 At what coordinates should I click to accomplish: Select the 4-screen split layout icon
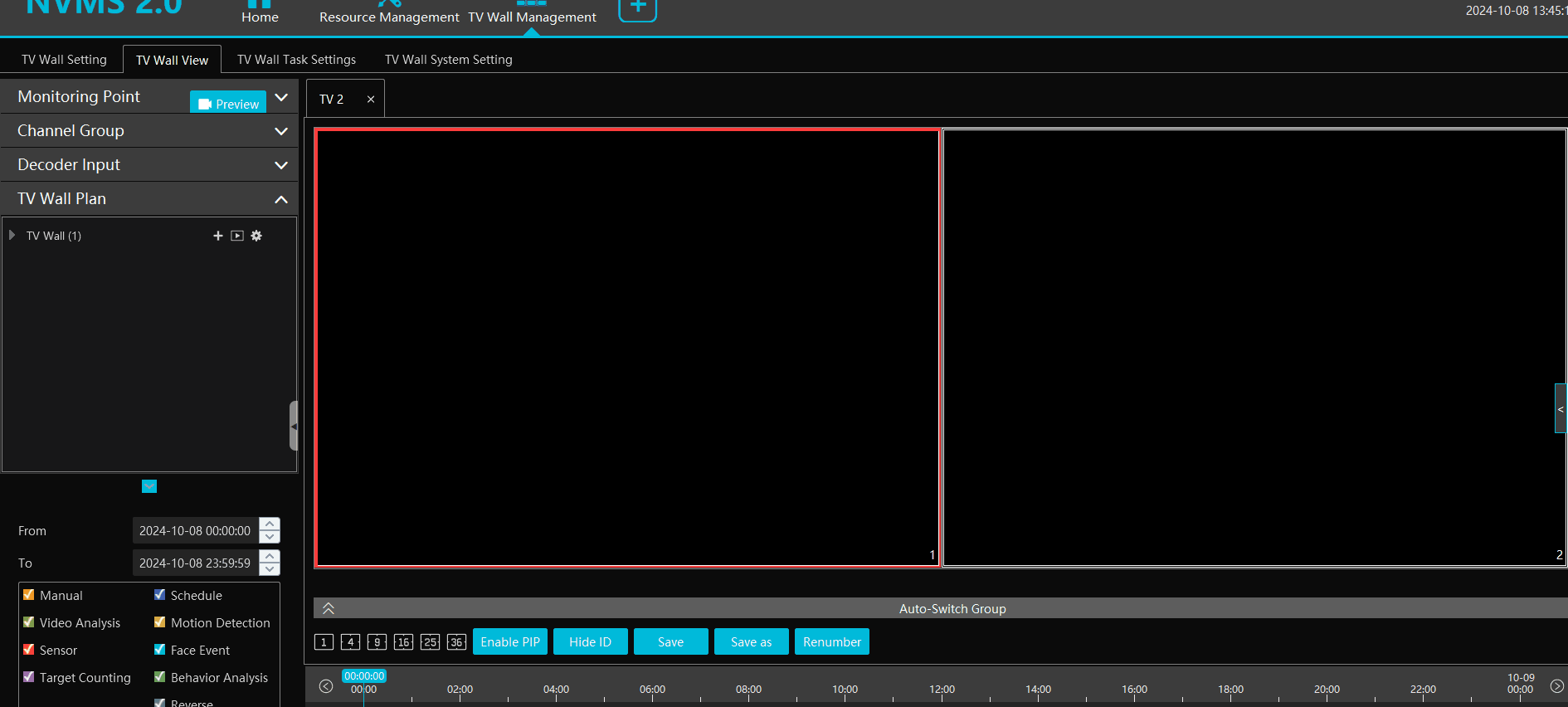(x=350, y=642)
